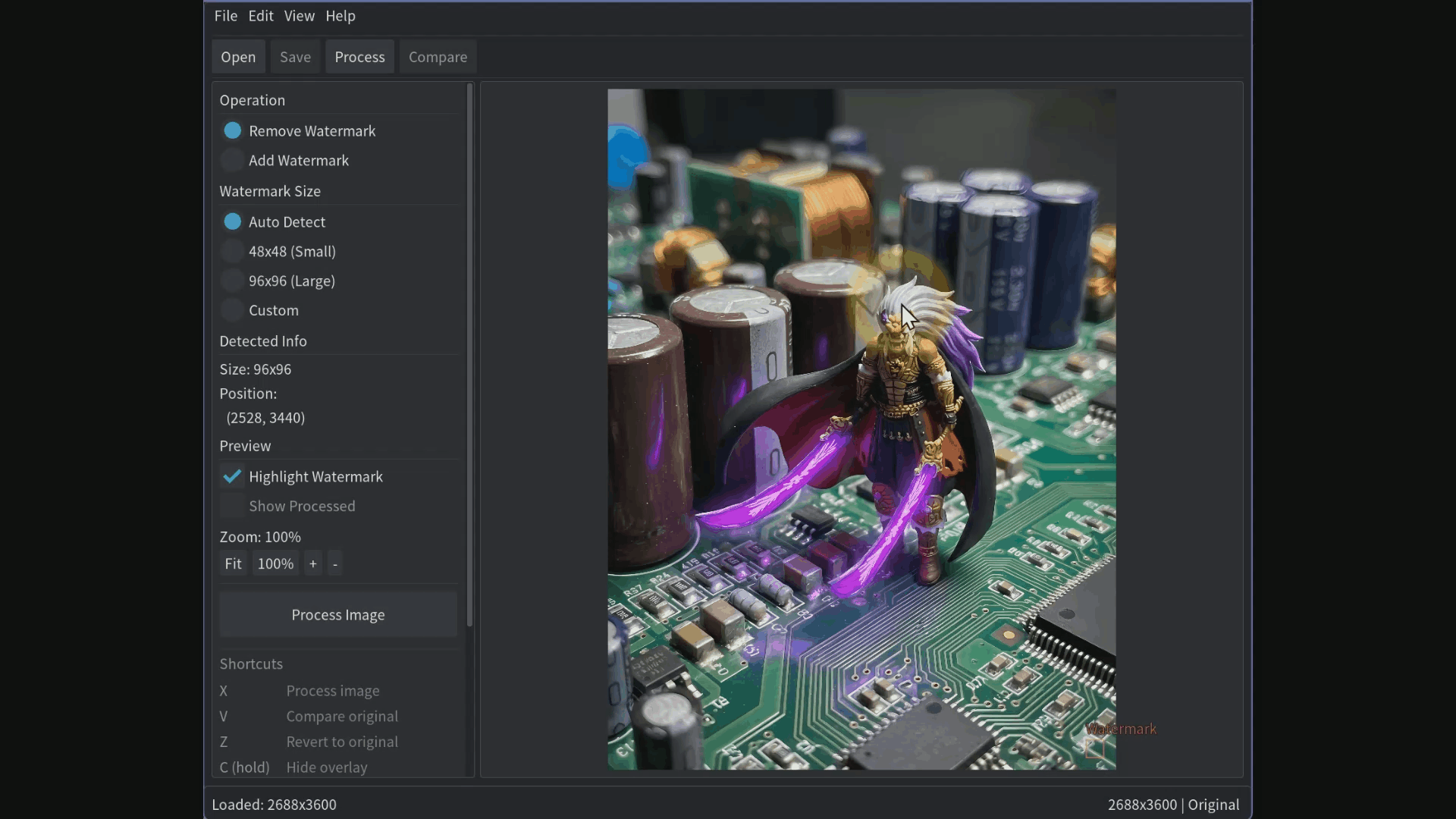Click the 100% zoom level field
The height and width of the screenshot is (819, 1456).
click(275, 563)
